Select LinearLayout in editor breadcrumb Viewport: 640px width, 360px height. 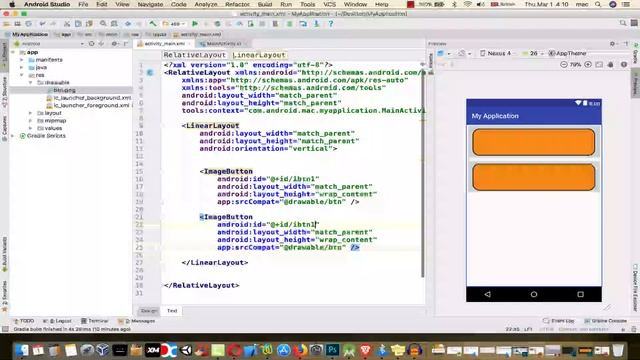coord(259,55)
